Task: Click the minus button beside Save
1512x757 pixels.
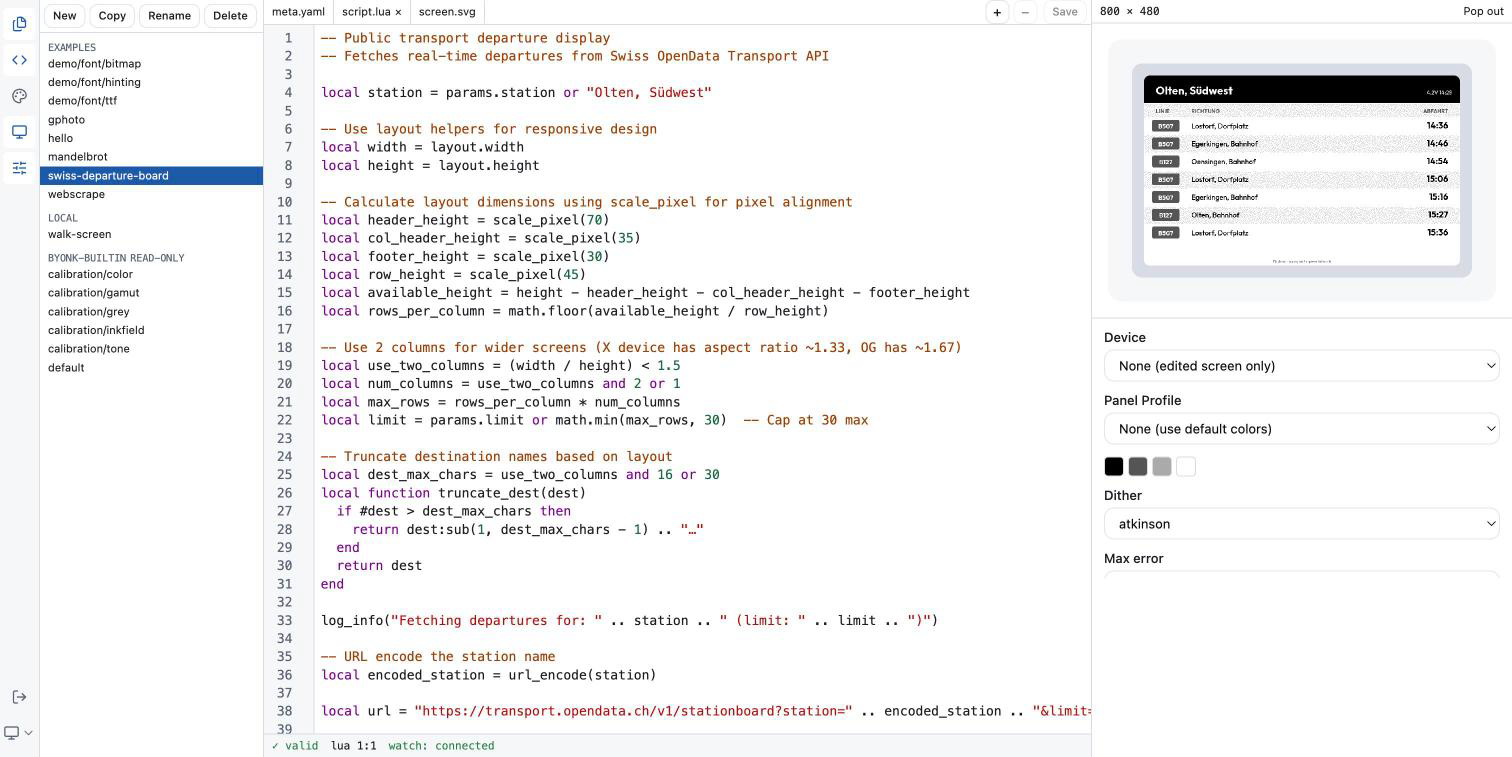Action: pos(1025,12)
